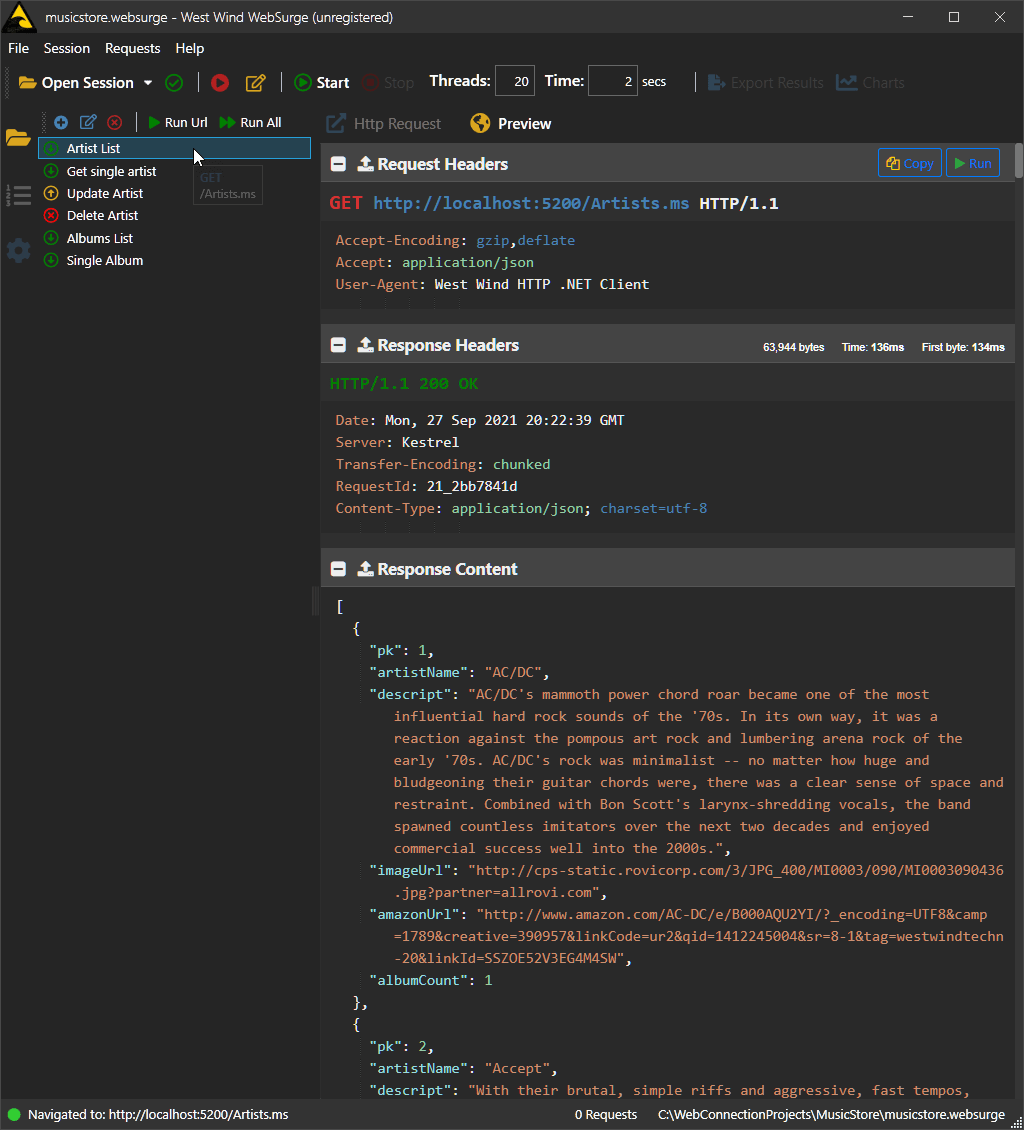Open the Requests menu

click(132, 48)
